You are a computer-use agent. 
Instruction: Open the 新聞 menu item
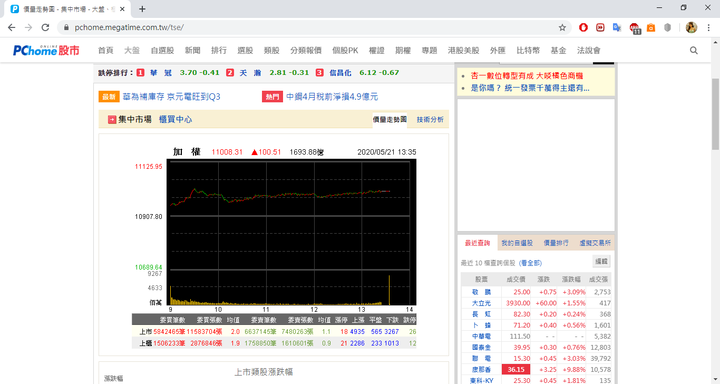point(192,51)
